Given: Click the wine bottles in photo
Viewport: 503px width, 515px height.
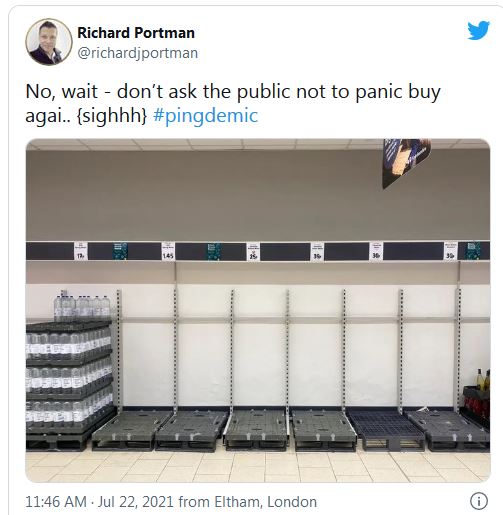Looking at the screenshot, I should [483, 379].
